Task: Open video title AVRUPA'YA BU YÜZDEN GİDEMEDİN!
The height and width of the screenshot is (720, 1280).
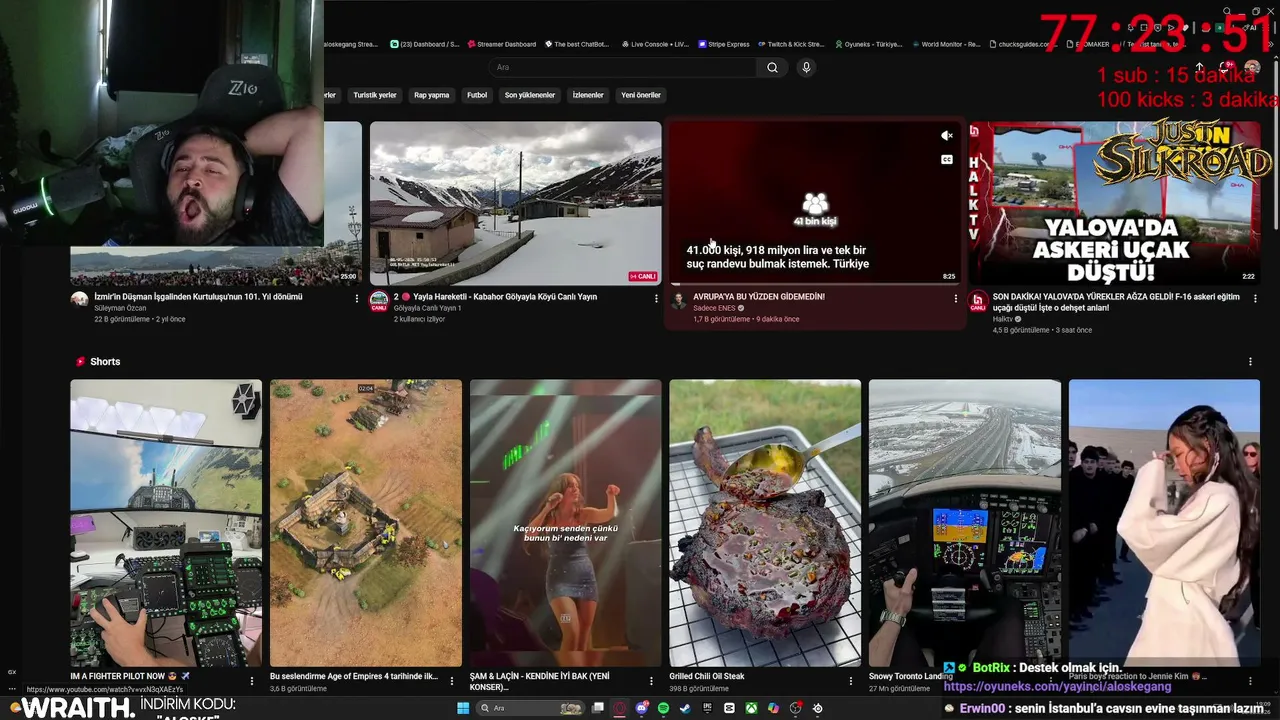Action: pyautogui.click(x=759, y=297)
